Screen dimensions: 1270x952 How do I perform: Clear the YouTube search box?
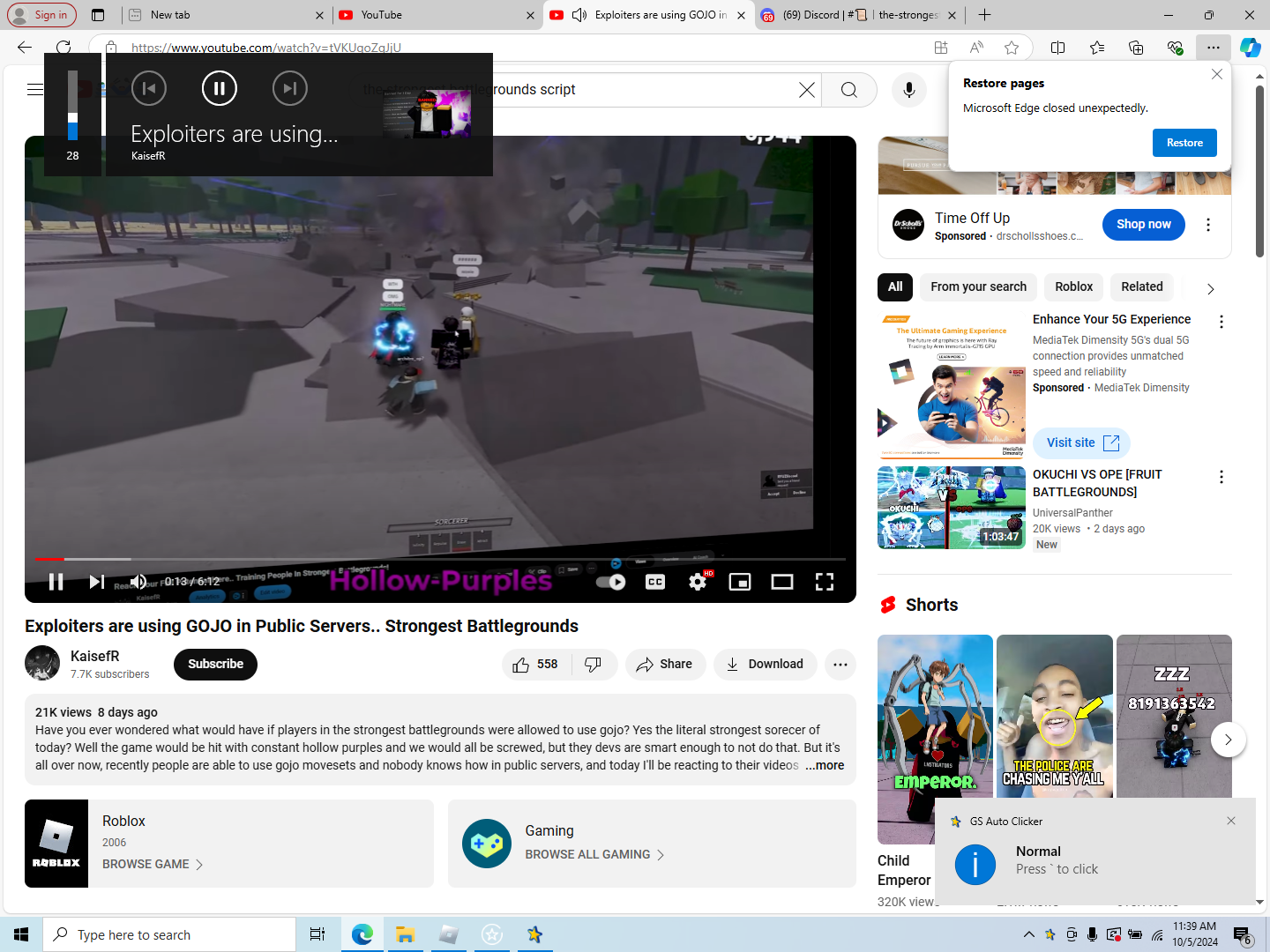coord(807,90)
